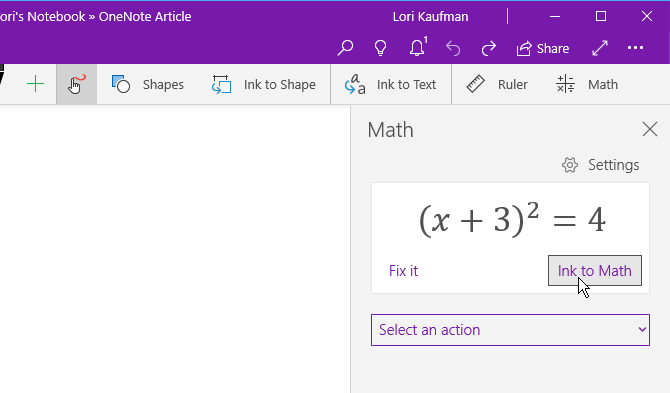
Task: Open the Shapes tool
Action: pos(148,85)
